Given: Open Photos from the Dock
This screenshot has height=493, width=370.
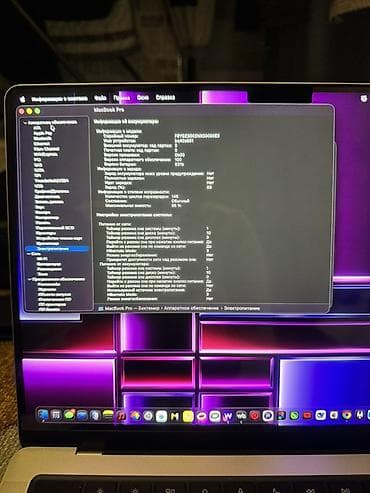Looking at the screenshot, I should click(135, 416).
